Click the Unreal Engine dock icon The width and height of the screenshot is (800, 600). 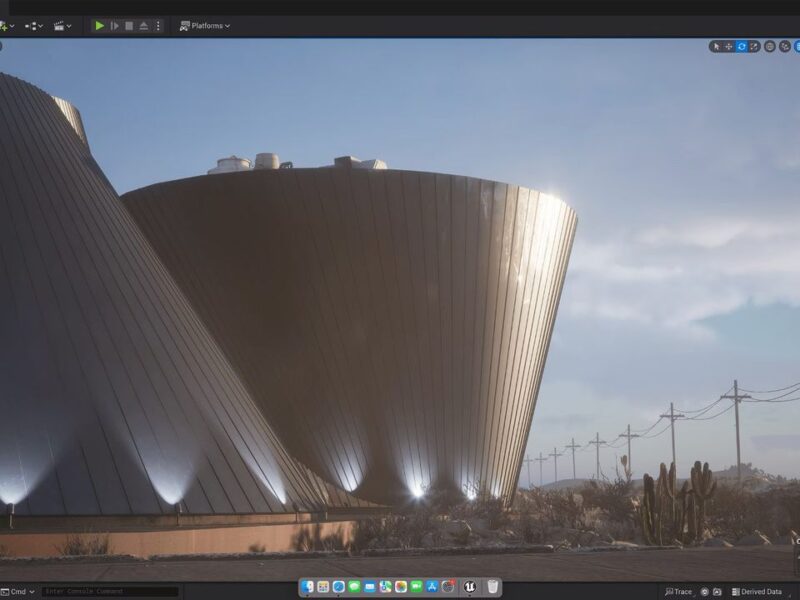click(469, 587)
